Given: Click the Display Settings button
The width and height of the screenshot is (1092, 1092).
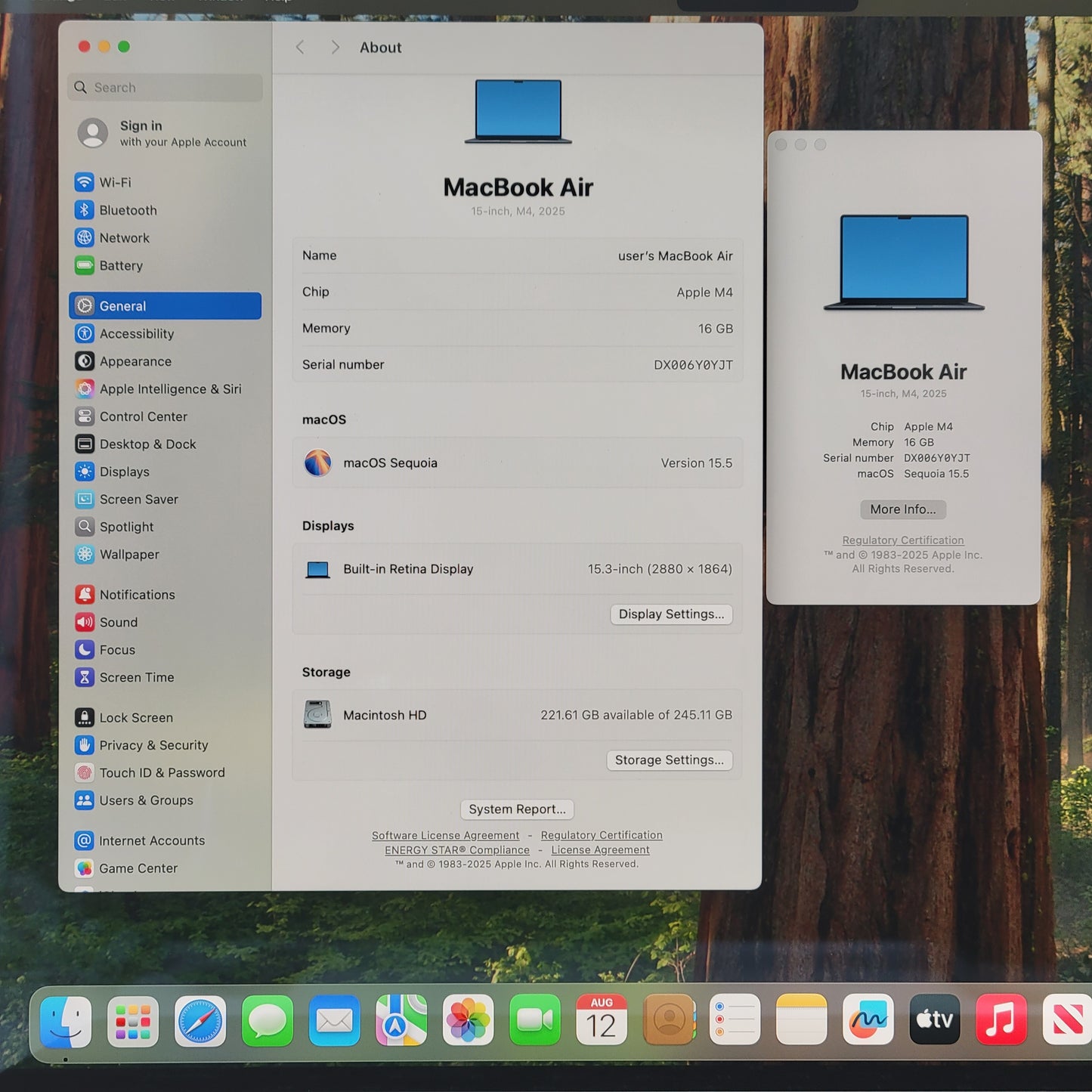Looking at the screenshot, I should [x=671, y=614].
